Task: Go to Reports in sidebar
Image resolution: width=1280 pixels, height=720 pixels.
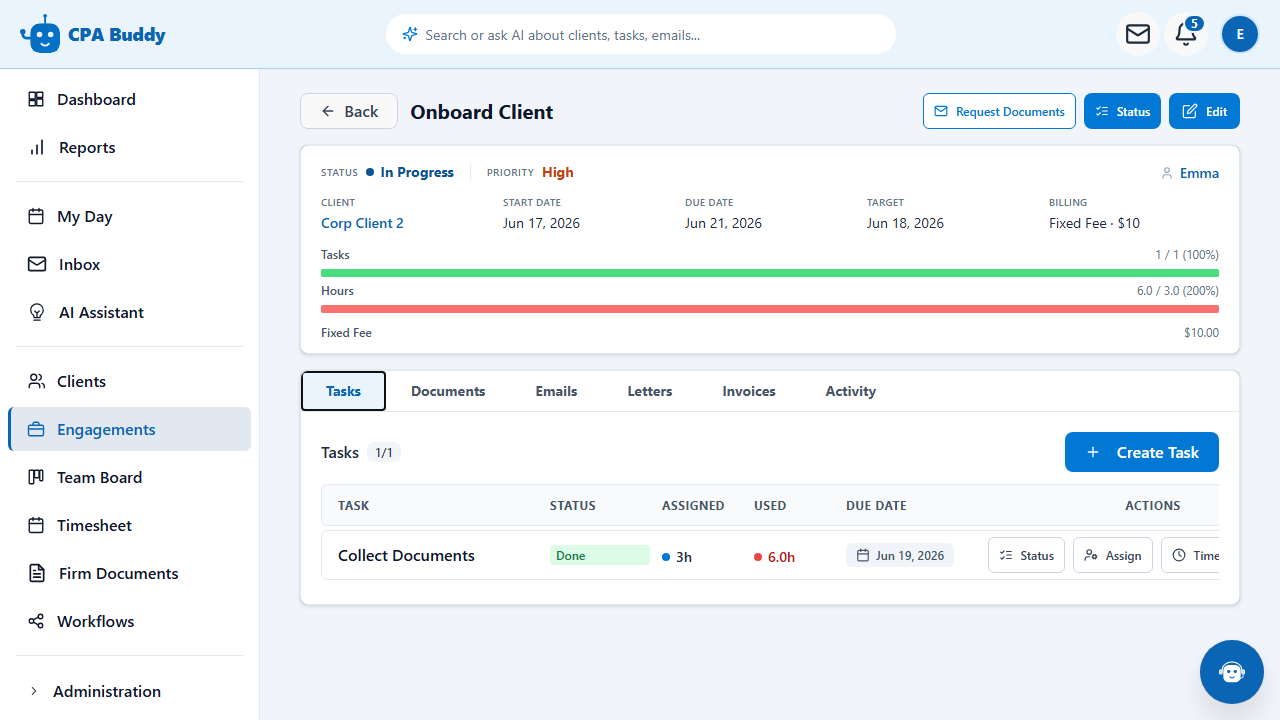Action: [x=129, y=147]
